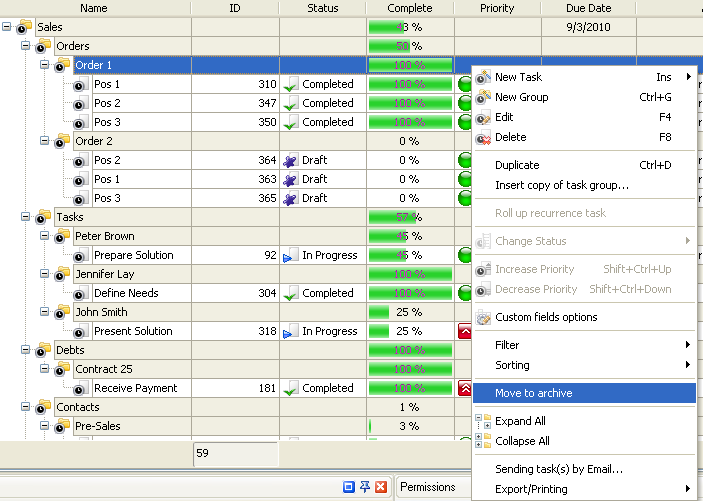Collapse the Sales tree group

pyautogui.click(x=8, y=27)
